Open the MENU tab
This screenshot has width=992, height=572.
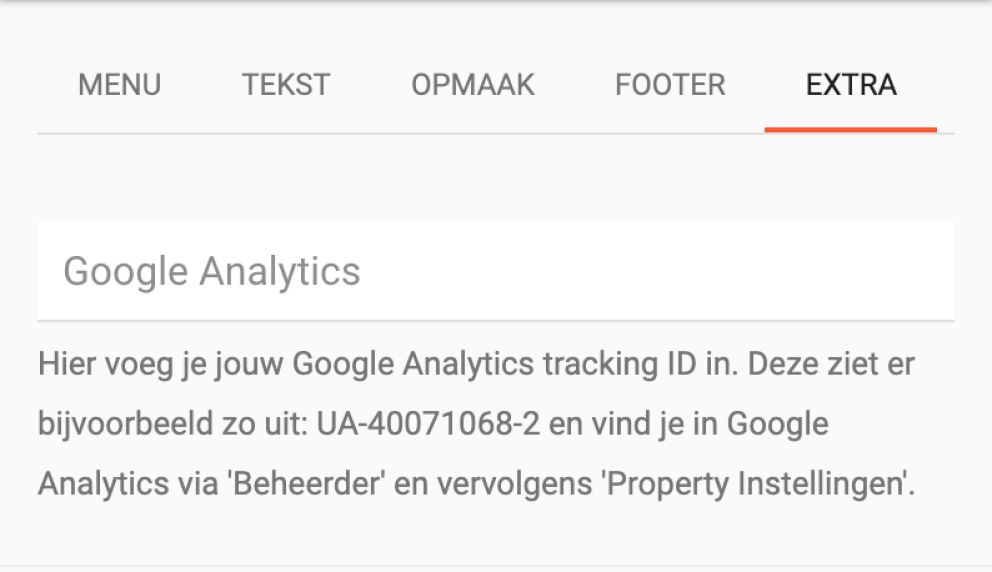point(120,85)
